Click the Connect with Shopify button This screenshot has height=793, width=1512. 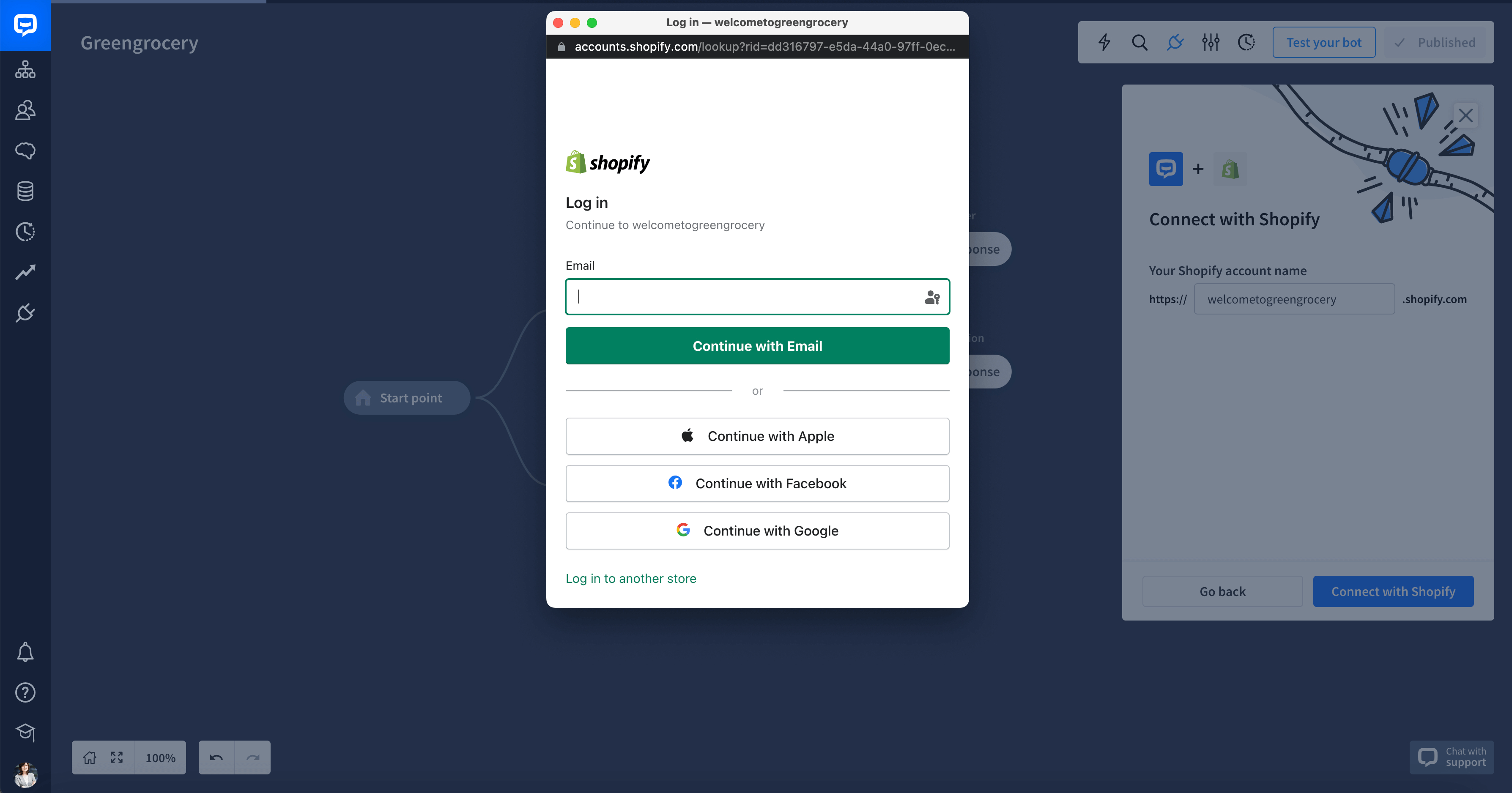click(x=1393, y=591)
